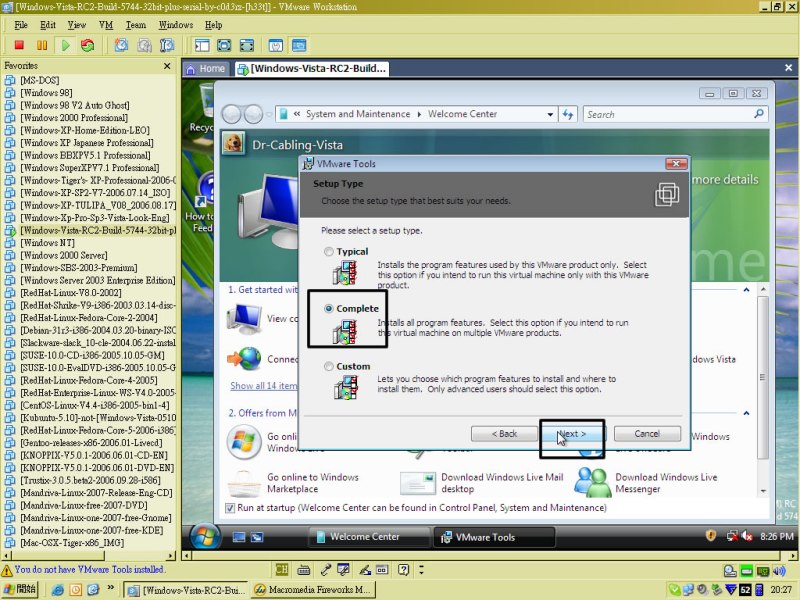Click the host Internet Explorer quick-launch icon
Screen dimensions: 800x600
pos(58,590)
